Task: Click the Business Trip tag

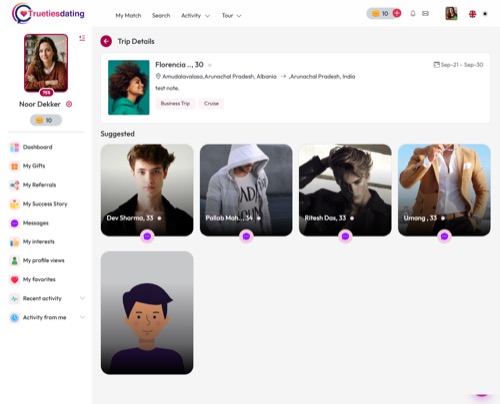Action: [x=175, y=103]
